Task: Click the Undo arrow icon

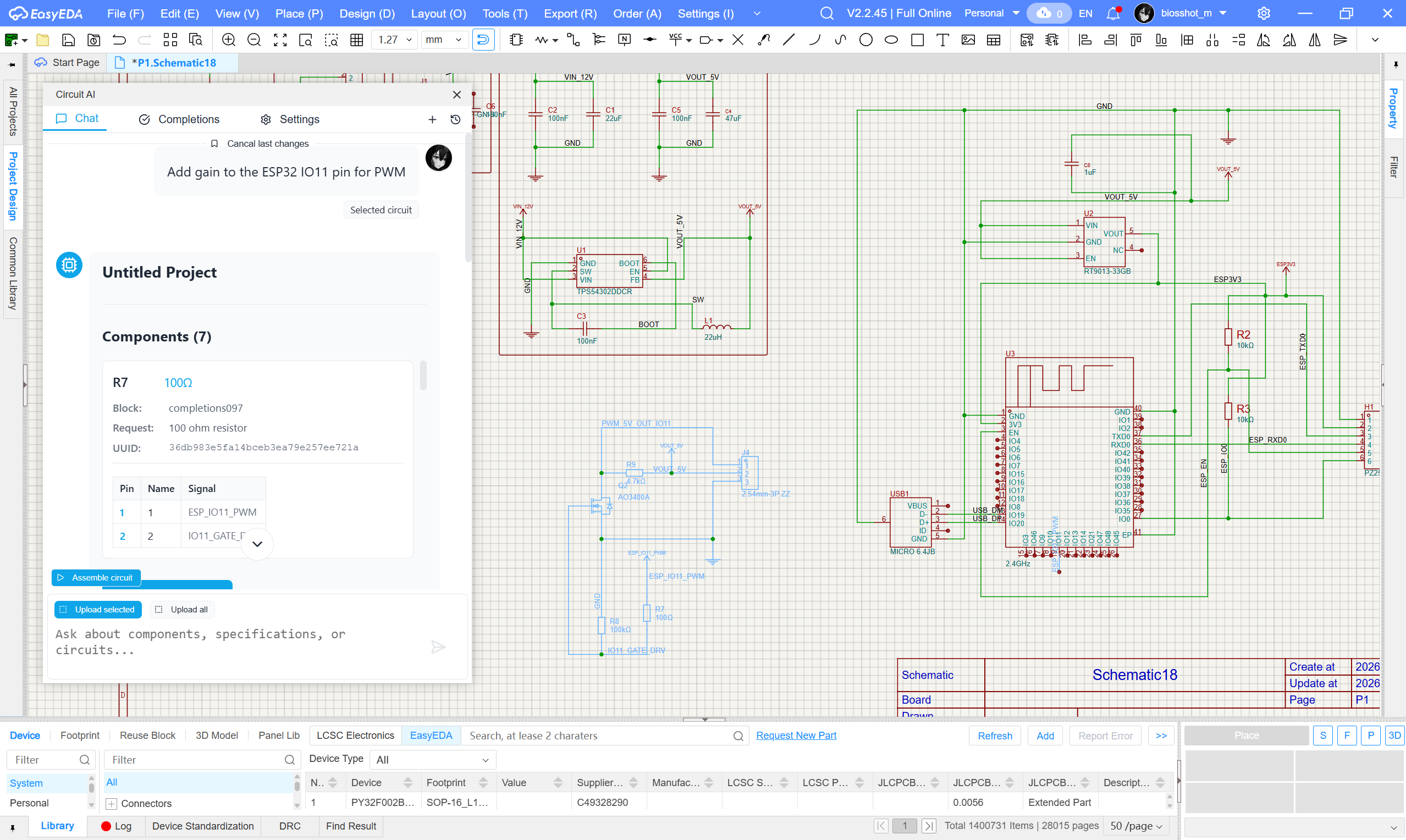Action: [x=119, y=40]
